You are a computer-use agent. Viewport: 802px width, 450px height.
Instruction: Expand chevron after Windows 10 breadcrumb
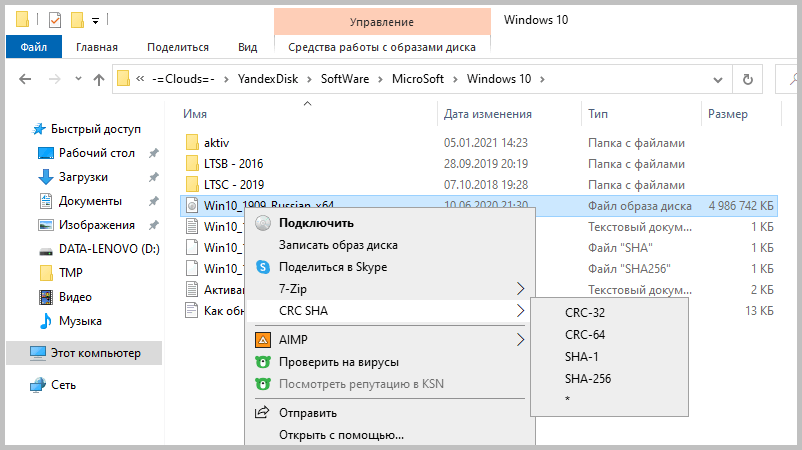click(542, 79)
